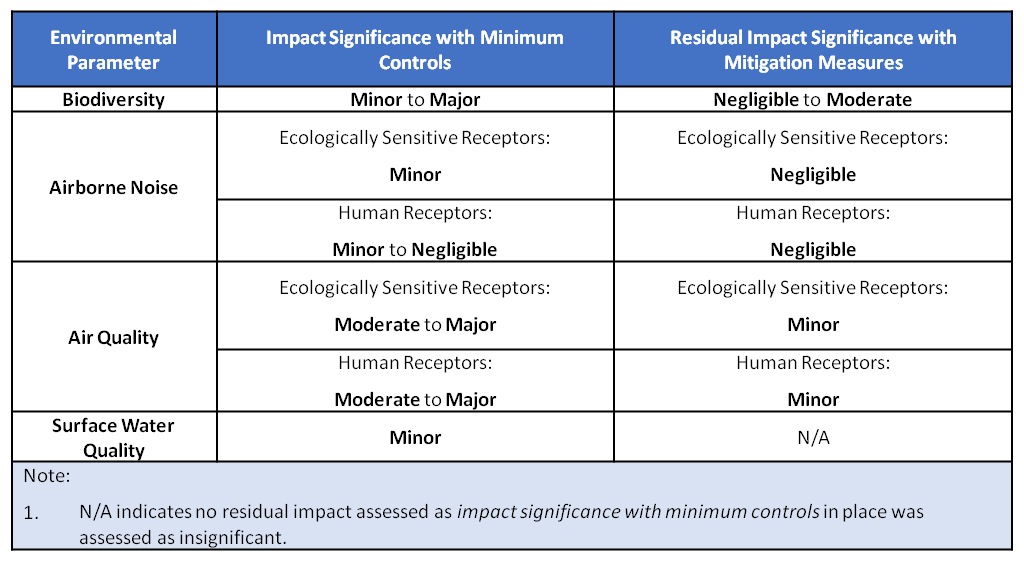Click Air Quality ecological Moderate to Major cell
This screenshot has width=1024, height=561.
point(415,306)
